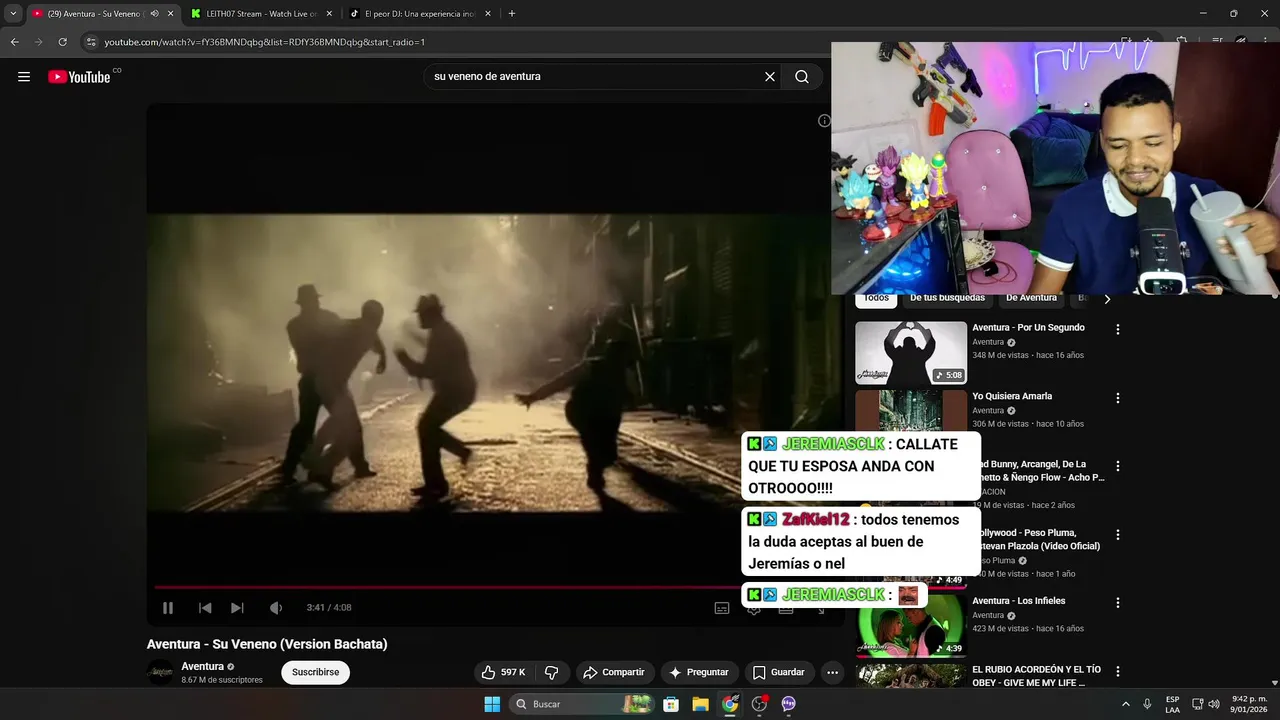Open the Aventura - Los Infieles title

click(x=1018, y=601)
